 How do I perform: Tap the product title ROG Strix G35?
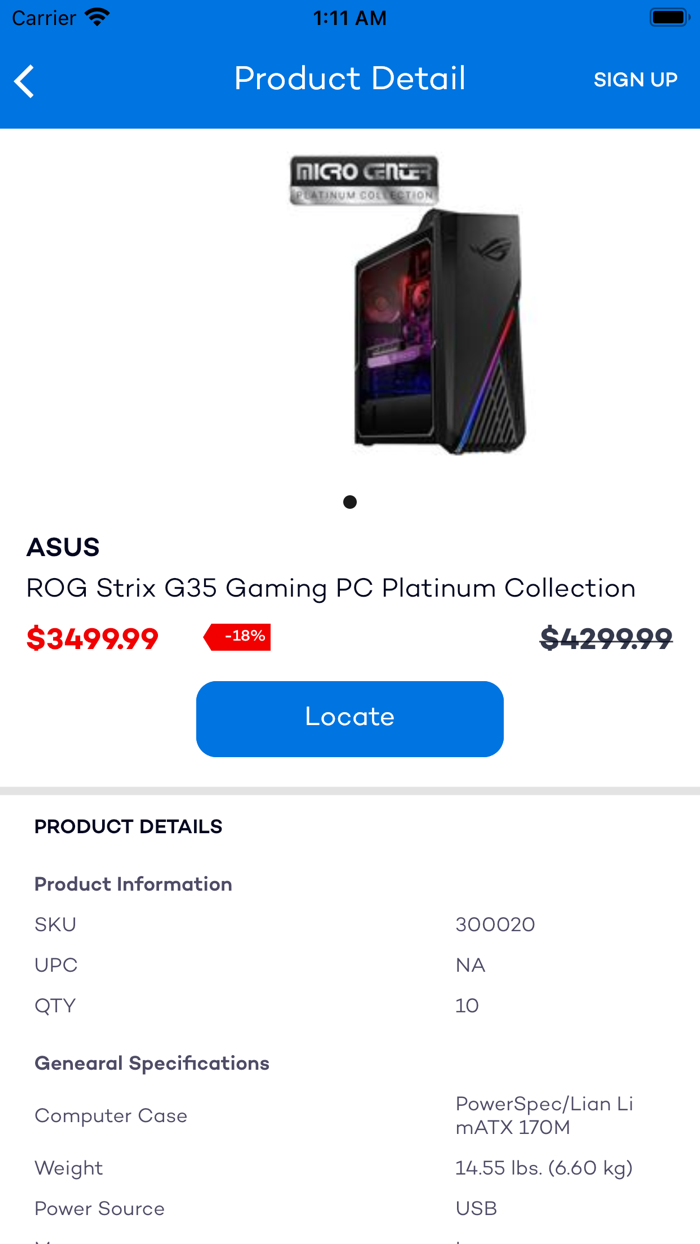[x=331, y=588]
